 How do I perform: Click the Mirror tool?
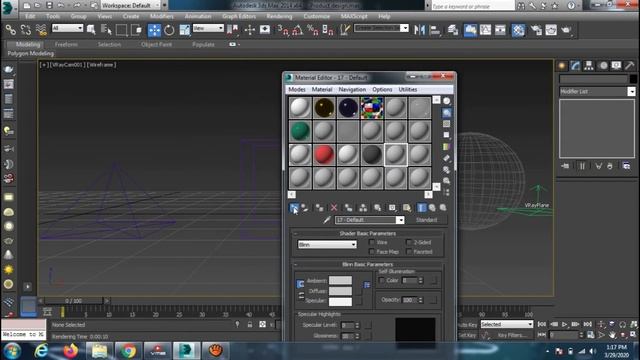419,30
